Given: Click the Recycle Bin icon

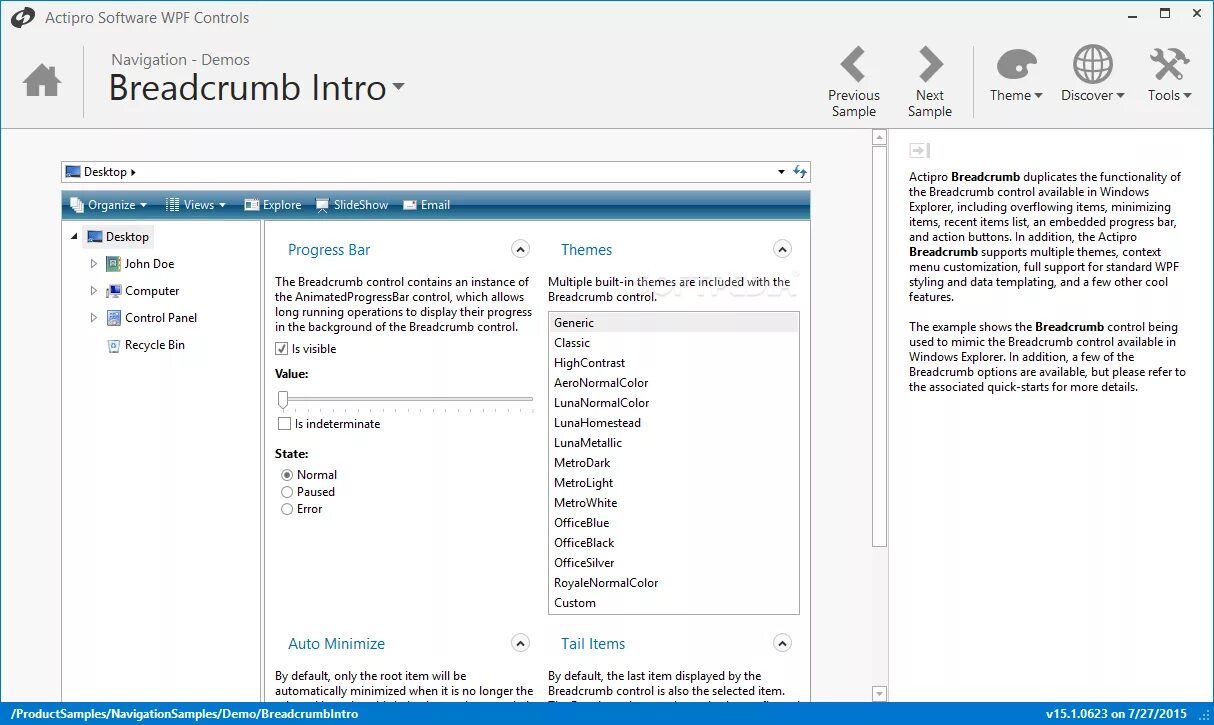Looking at the screenshot, I should click(114, 345).
